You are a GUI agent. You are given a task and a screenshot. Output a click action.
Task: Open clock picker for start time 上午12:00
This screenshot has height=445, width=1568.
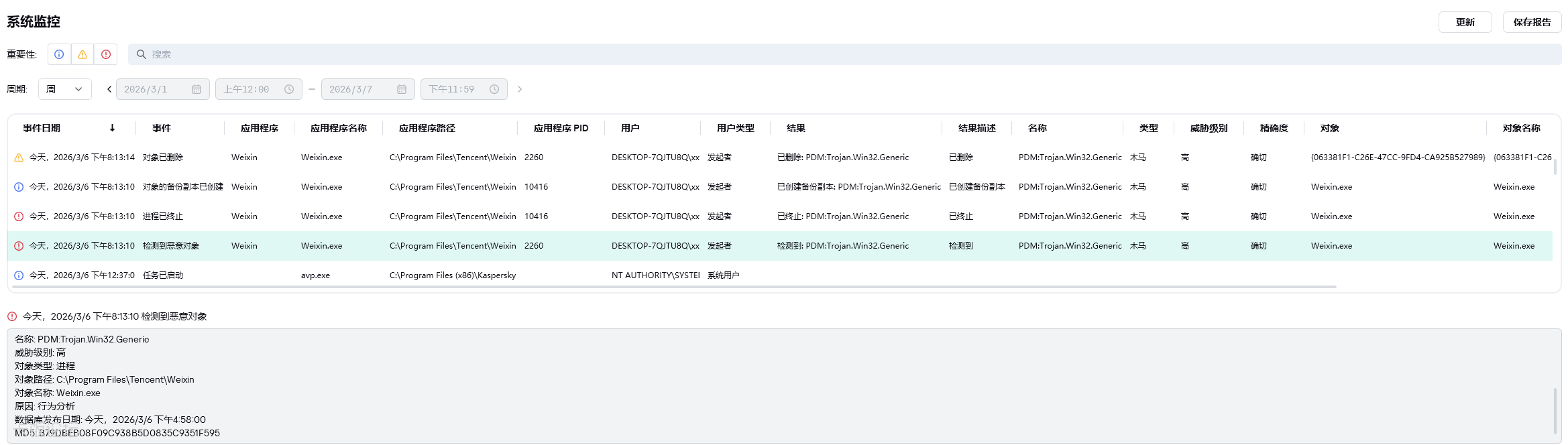(289, 89)
